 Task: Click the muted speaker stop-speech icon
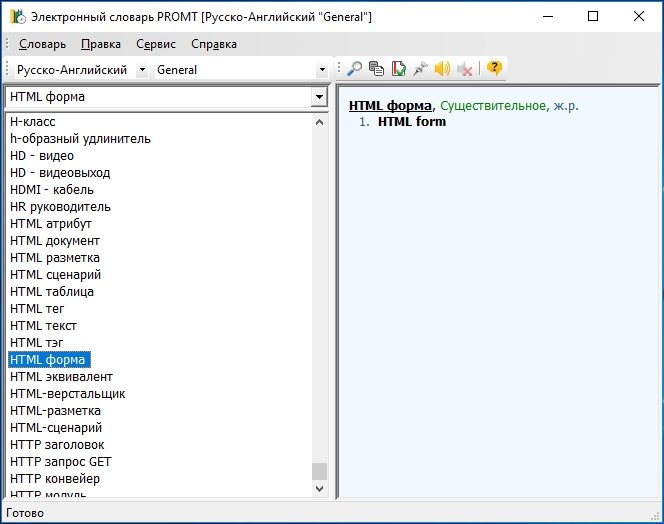click(465, 69)
